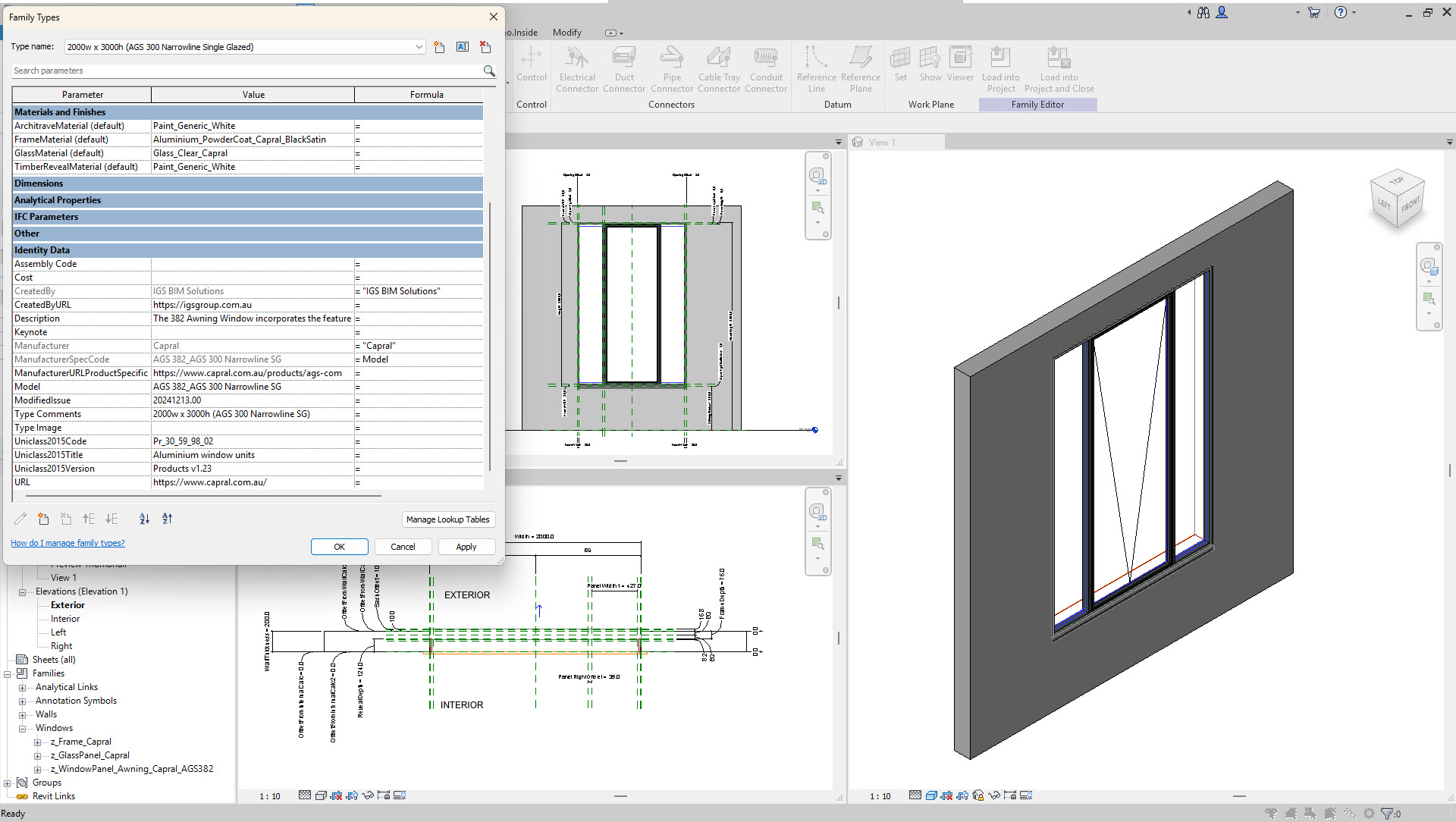Collapse the Families node in Project Browser
The width and height of the screenshot is (1456, 822).
pyautogui.click(x=7, y=674)
